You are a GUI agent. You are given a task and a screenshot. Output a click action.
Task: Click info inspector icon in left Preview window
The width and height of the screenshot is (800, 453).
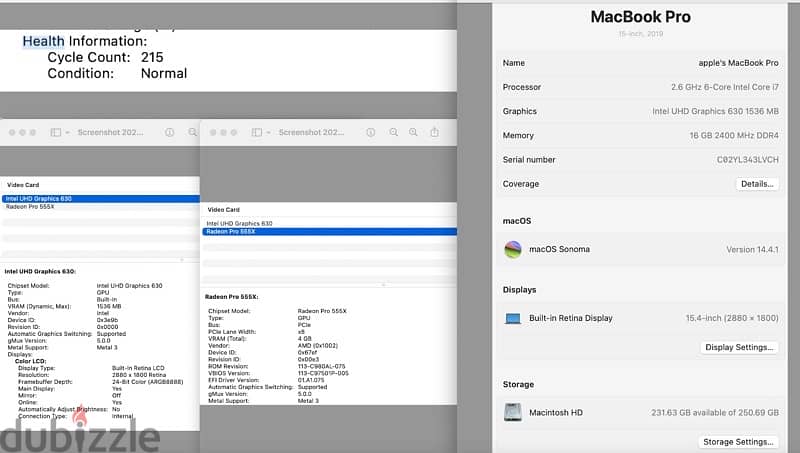point(169,132)
